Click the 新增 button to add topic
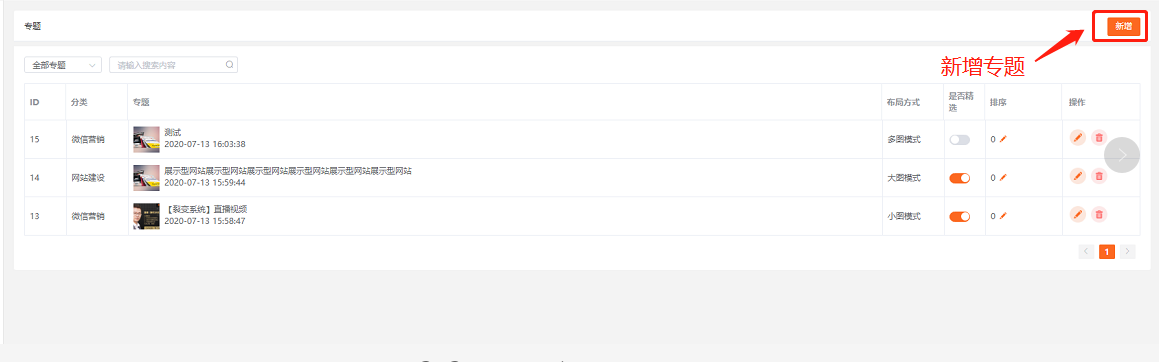Viewport: 1159px width, 362px height. 1124,26
